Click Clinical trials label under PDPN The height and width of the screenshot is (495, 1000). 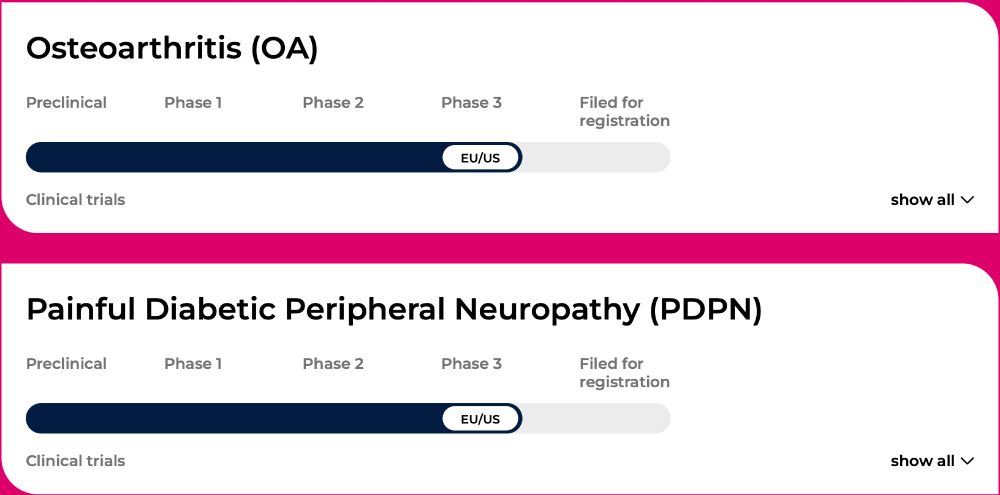coord(75,461)
